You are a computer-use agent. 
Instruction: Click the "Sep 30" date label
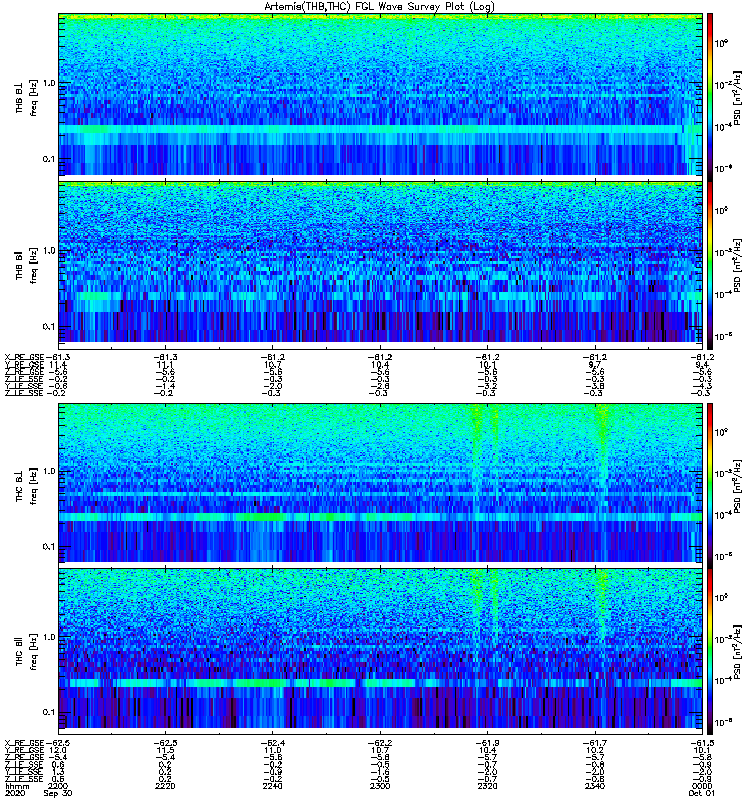click(58, 793)
